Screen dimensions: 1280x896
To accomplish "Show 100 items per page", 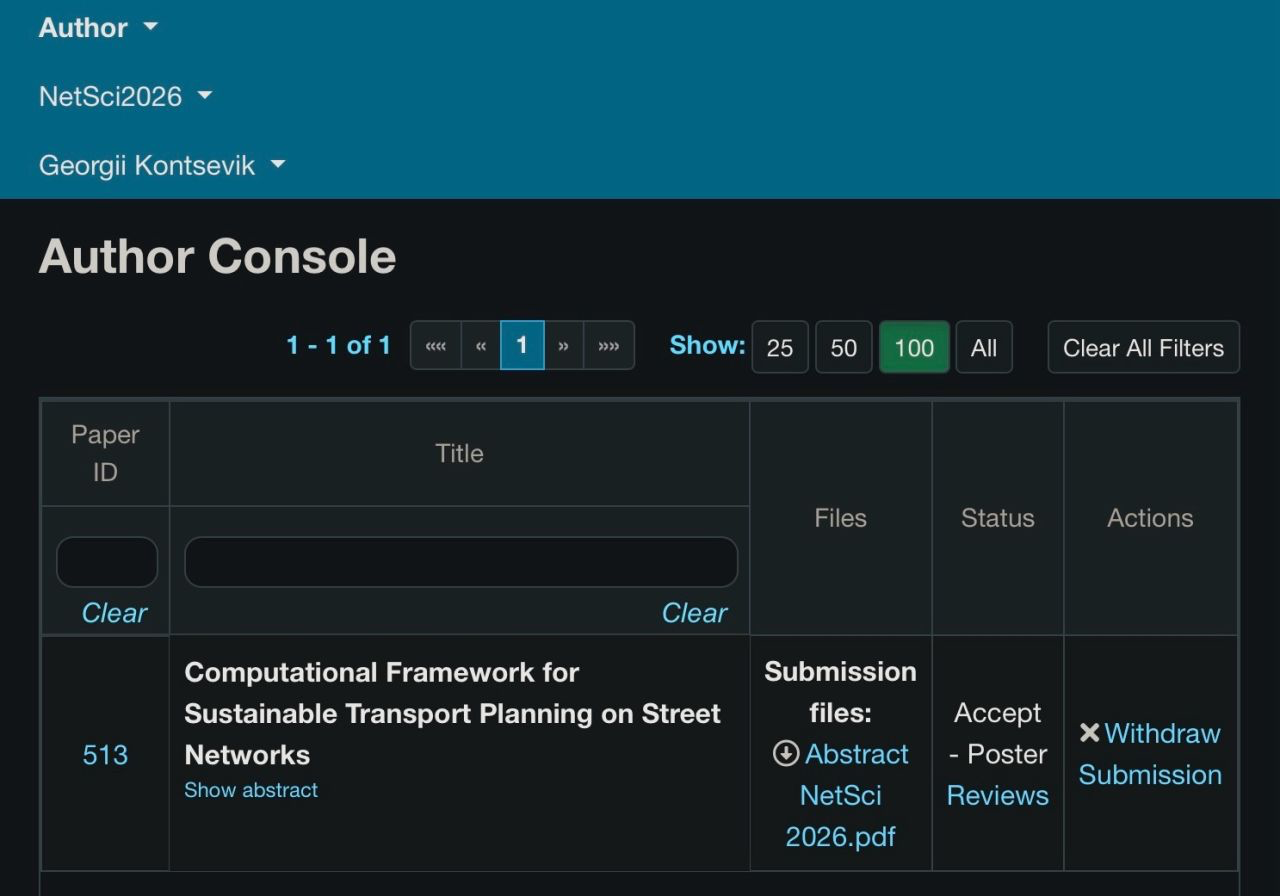I will point(914,347).
